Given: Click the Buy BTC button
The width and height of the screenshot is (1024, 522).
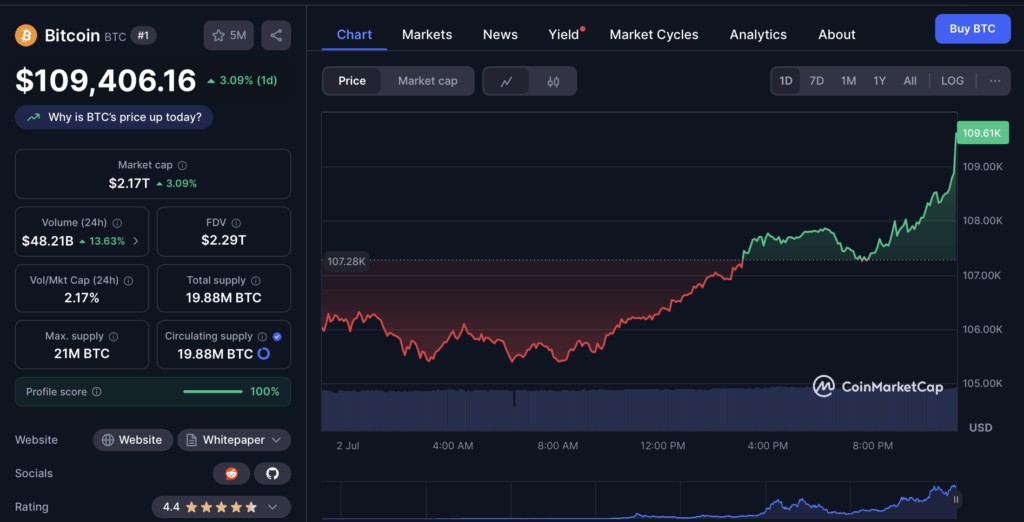Looking at the screenshot, I should pyautogui.click(x=972, y=29).
